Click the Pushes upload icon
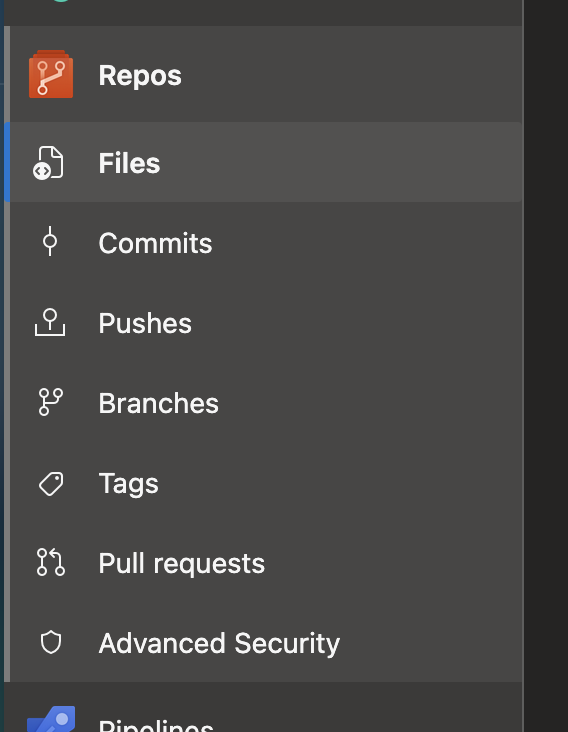This screenshot has width=568, height=732. [x=50, y=322]
